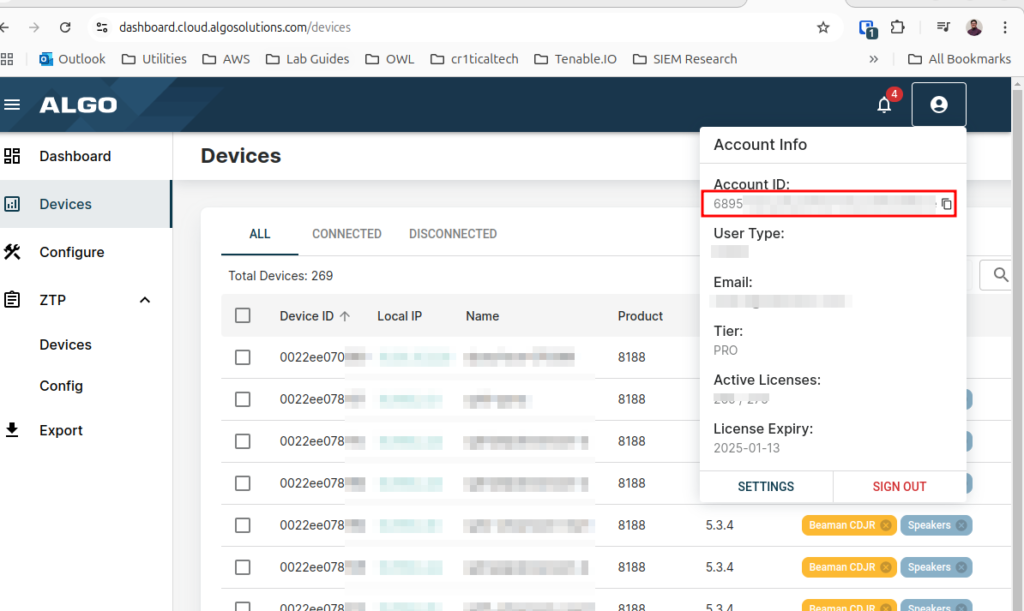Show hidden bookmarks overflow chevron
Image resolution: width=1024 pixels, height=611 pixels.
873,59
